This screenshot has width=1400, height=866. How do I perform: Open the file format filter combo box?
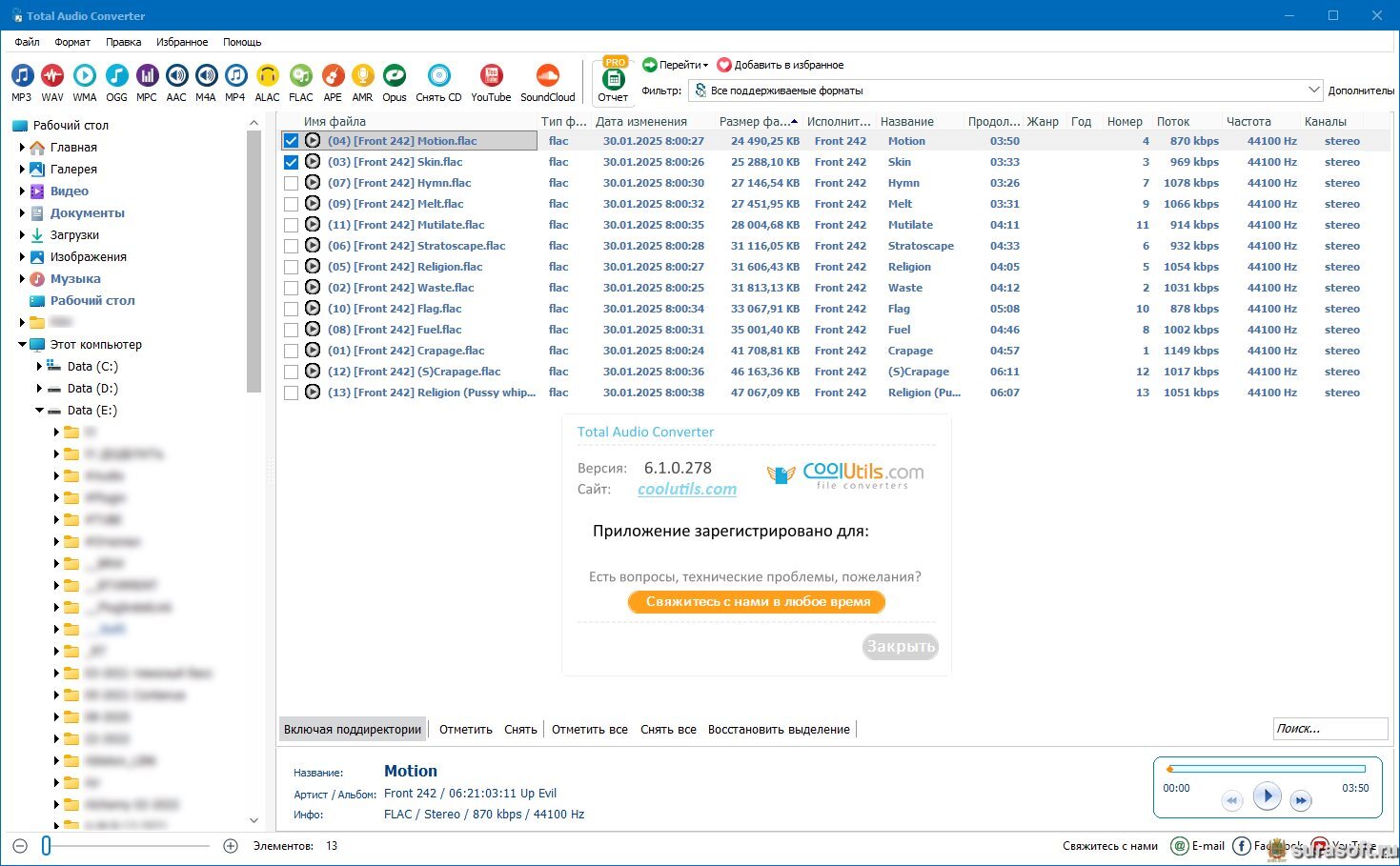click(1005, 91)
